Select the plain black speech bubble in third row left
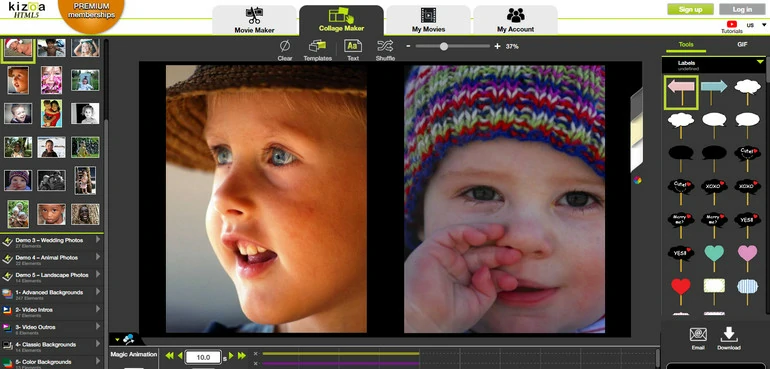Image resolution: width=770 pixels, height=369 pixels. pos(681,158)
